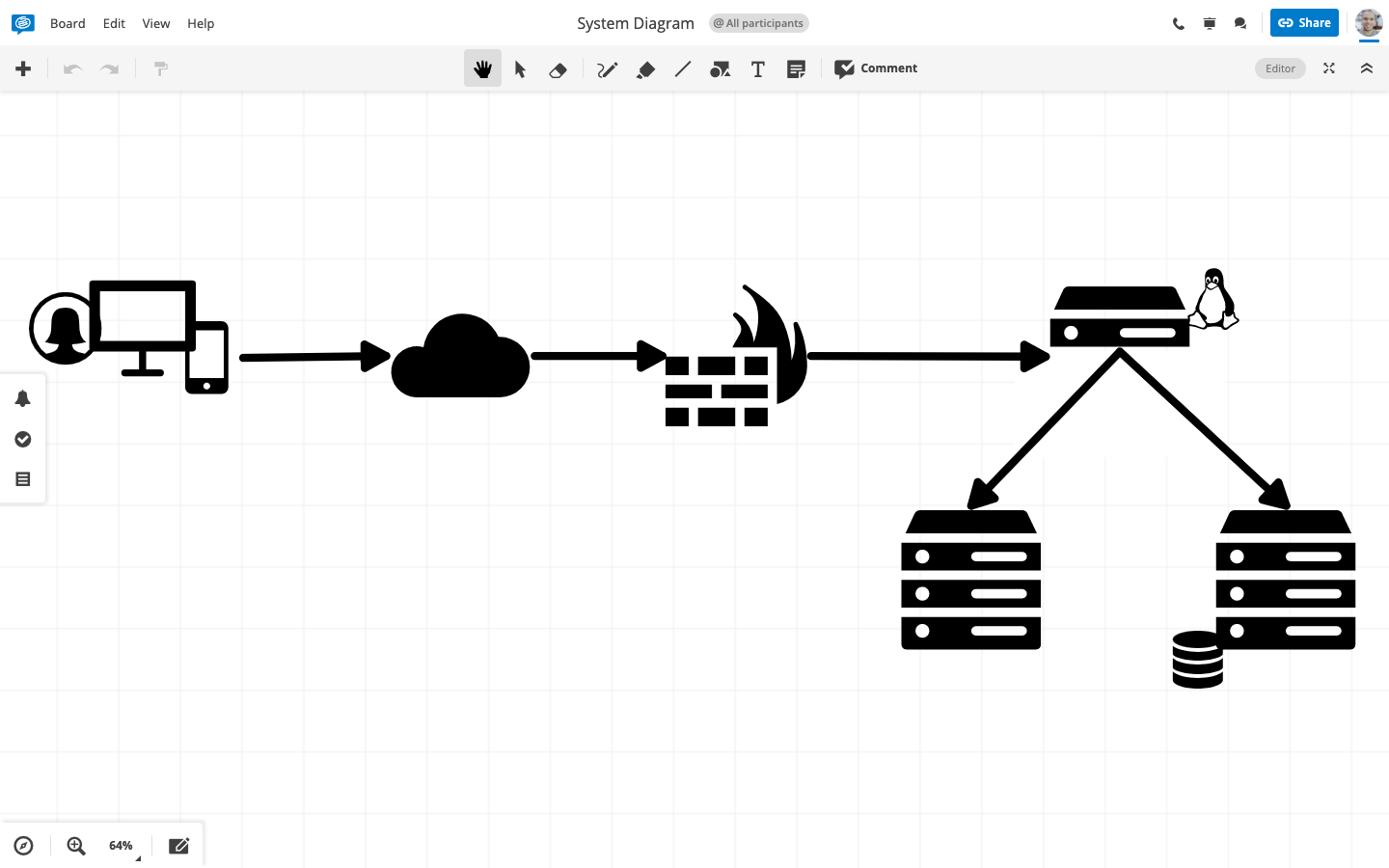Click the Comment button
The height and width of the screenshot is (868, 1389).
tap(876, 68)
